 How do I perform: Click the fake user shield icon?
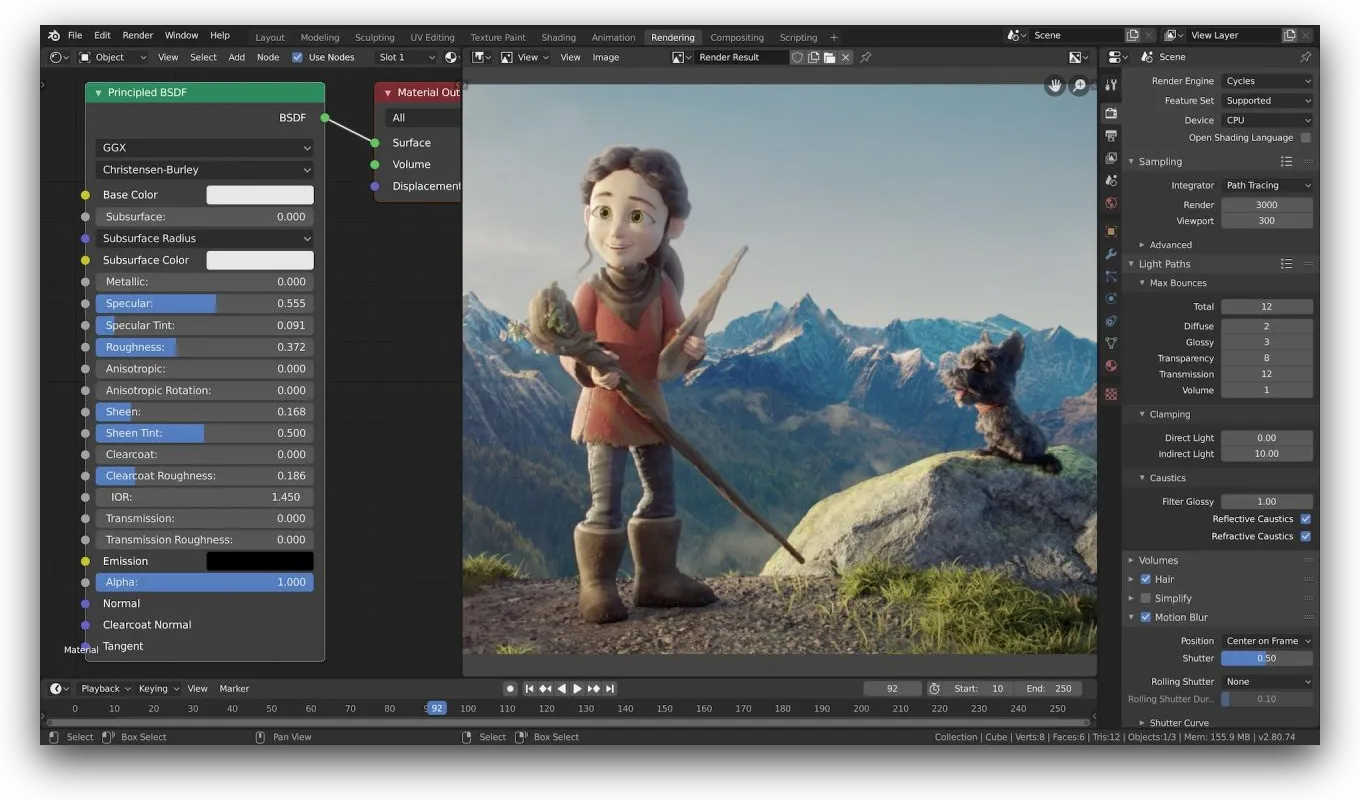click(797, 58)
